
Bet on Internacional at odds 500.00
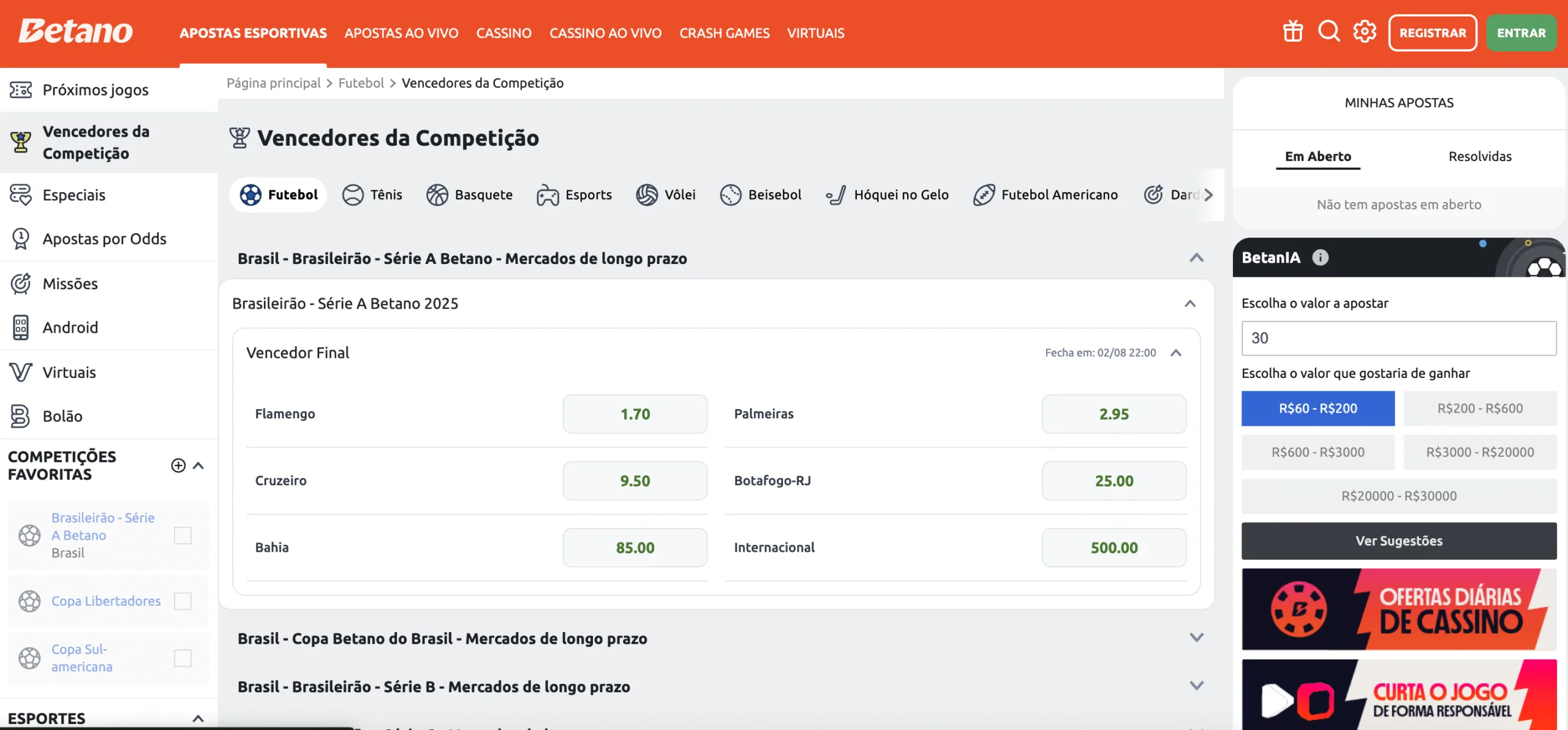[1114, 547]
